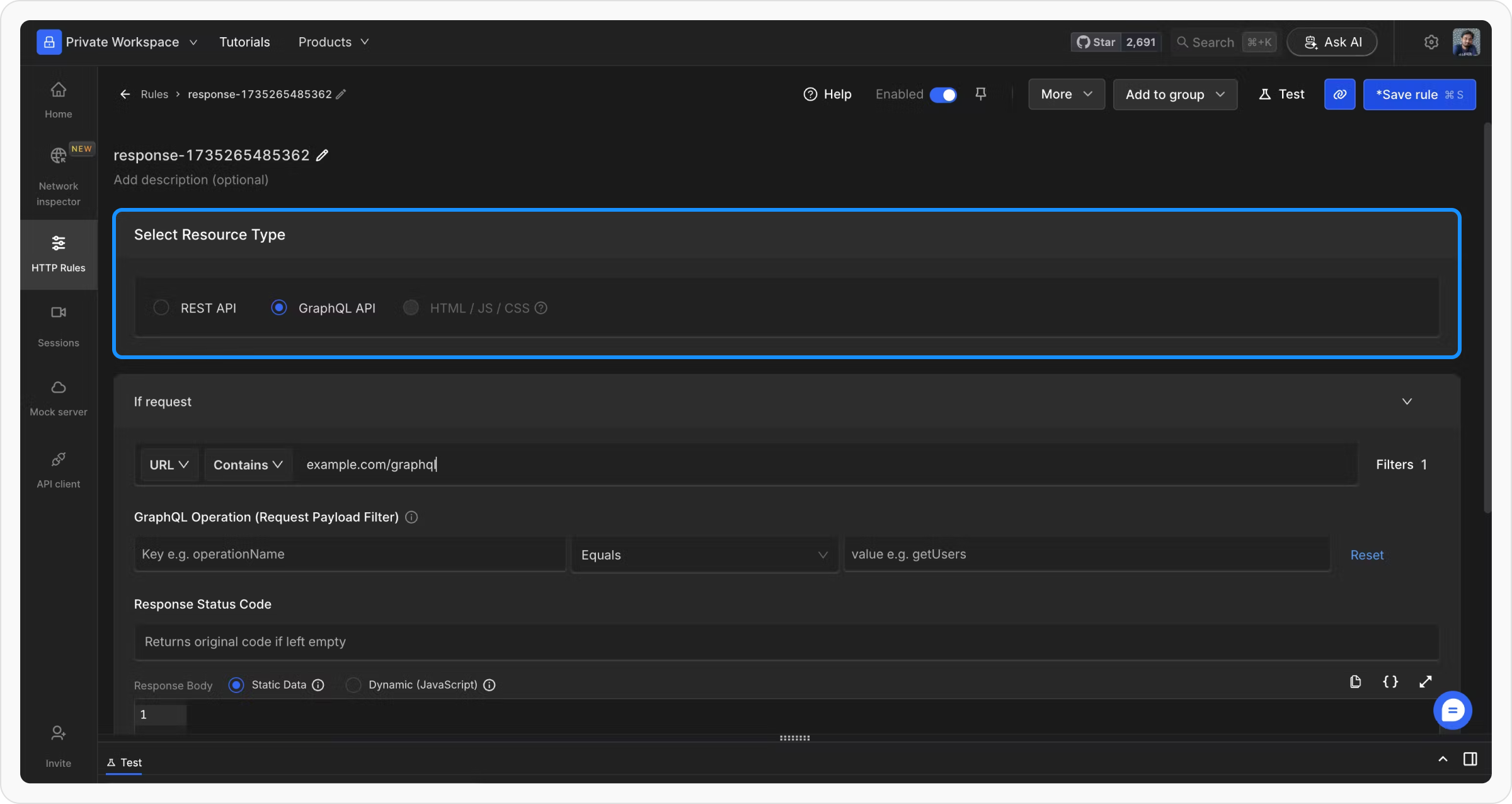Copy the response body with the copy icon

click(1356, 682)
